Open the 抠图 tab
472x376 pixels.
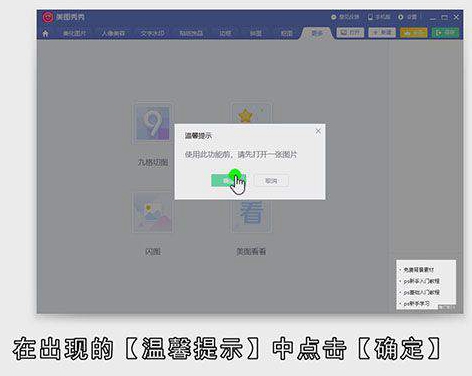coord(286,33)
